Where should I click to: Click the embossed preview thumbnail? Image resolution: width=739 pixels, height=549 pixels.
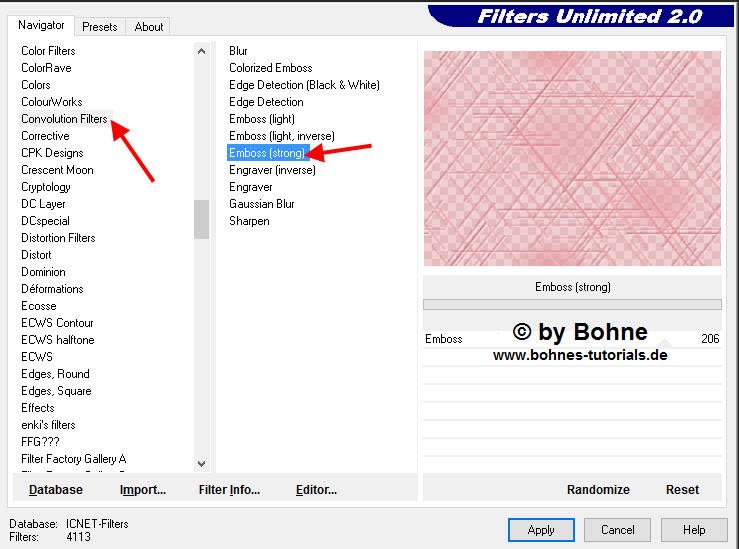tap(572, 158)
